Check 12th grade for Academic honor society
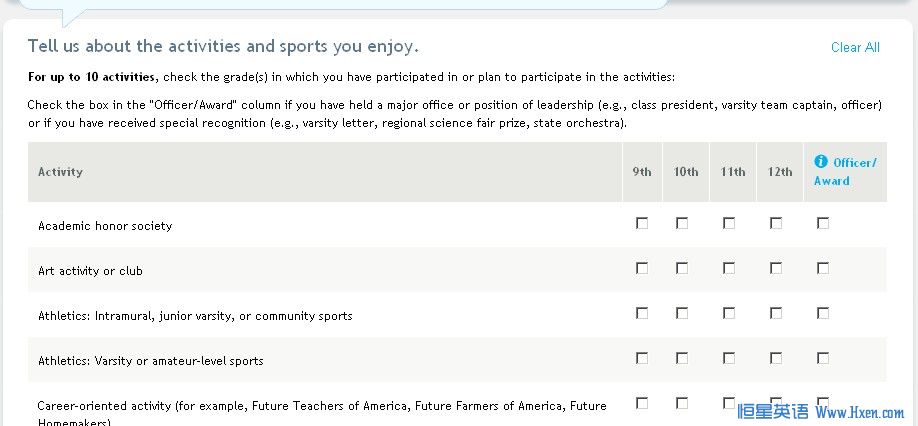 tap(776, 223)
